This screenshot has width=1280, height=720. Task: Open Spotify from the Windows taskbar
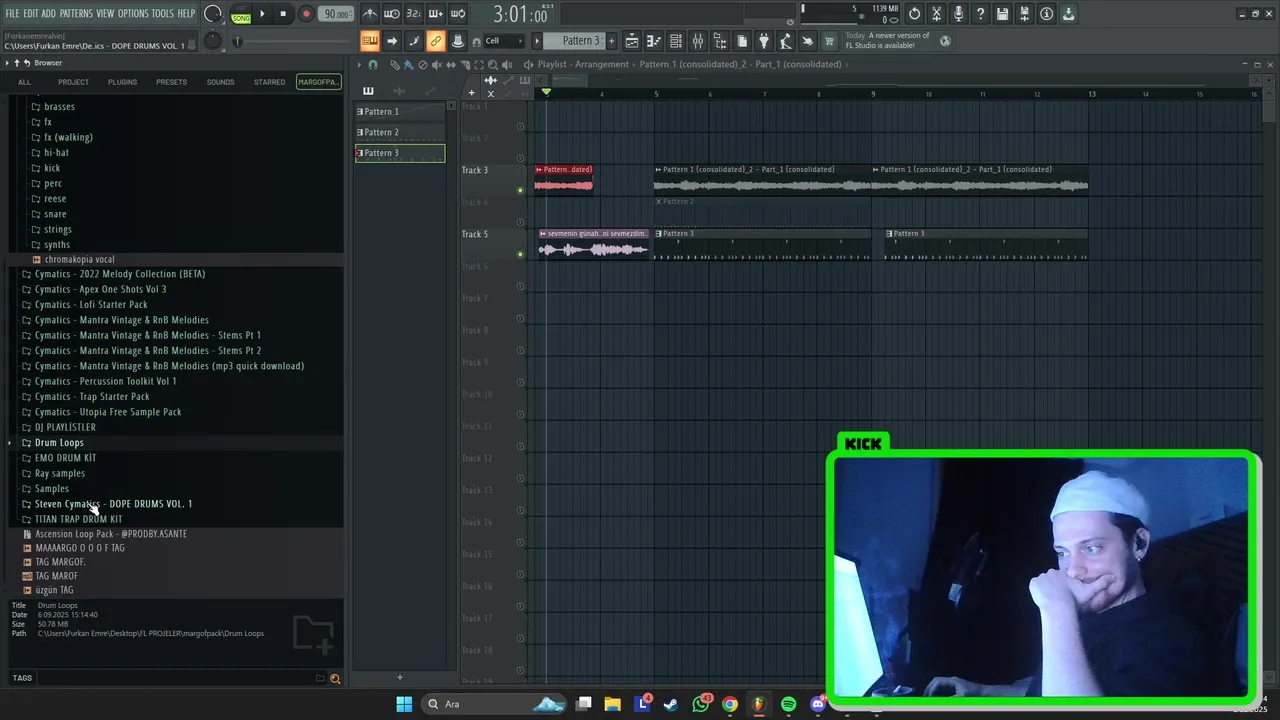click(788, 704)
